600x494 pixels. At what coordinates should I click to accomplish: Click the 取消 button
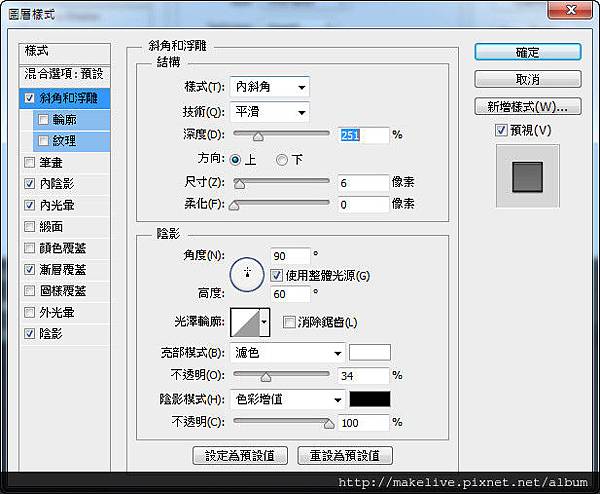(x=528, y=79)
